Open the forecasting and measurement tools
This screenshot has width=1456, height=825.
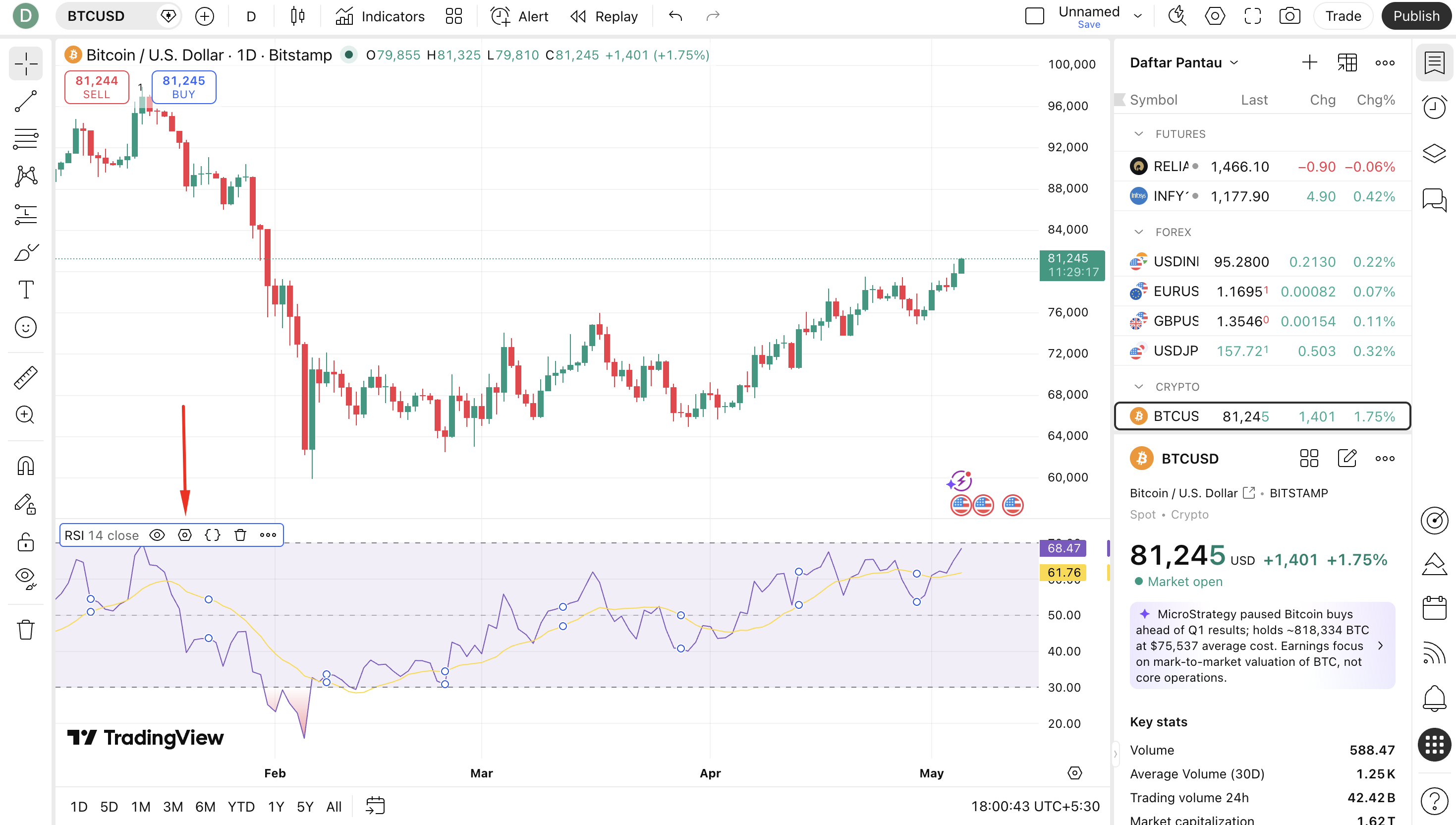click(25, 214)
